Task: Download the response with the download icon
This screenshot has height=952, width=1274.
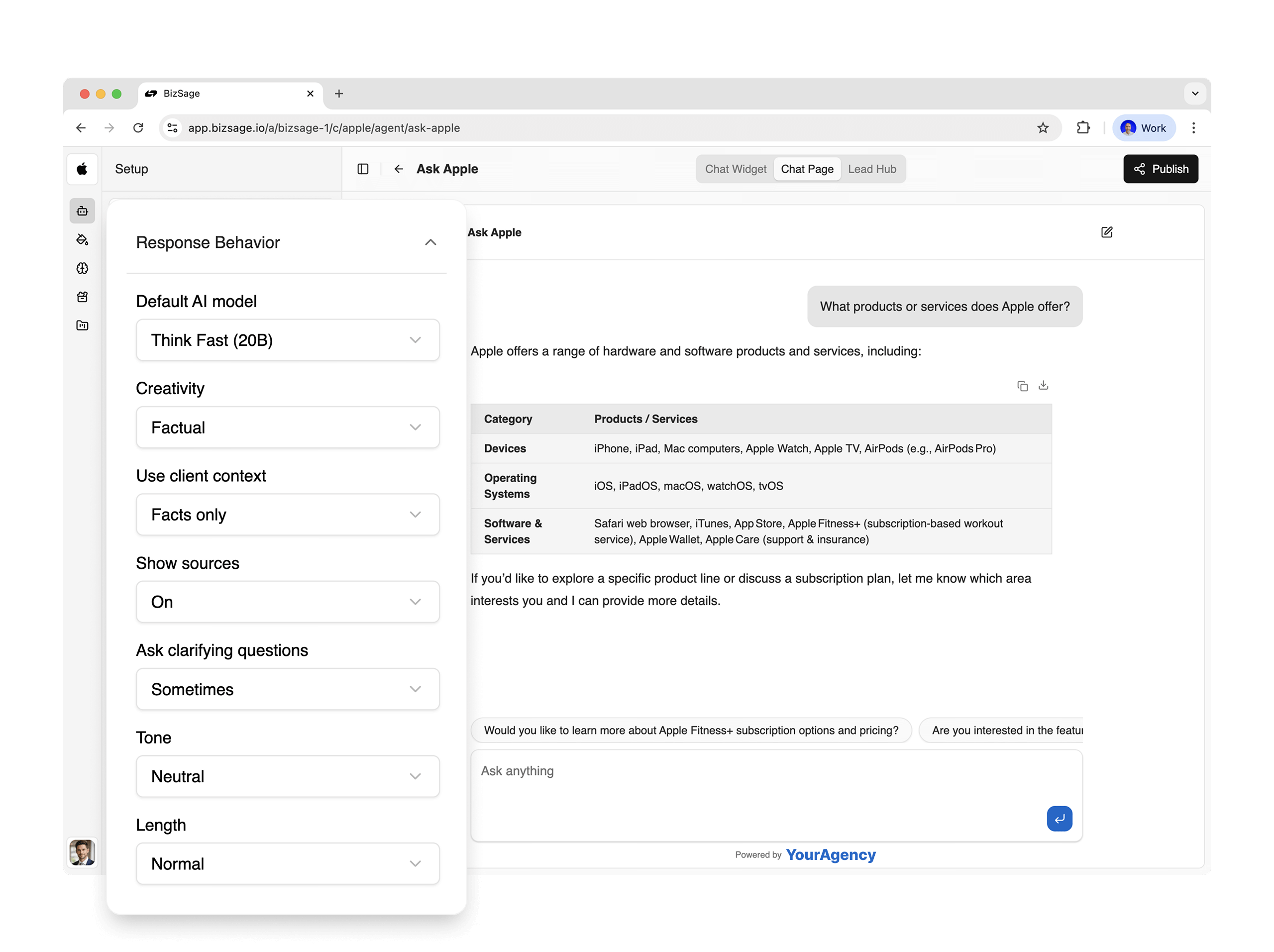Action: 1044,385
